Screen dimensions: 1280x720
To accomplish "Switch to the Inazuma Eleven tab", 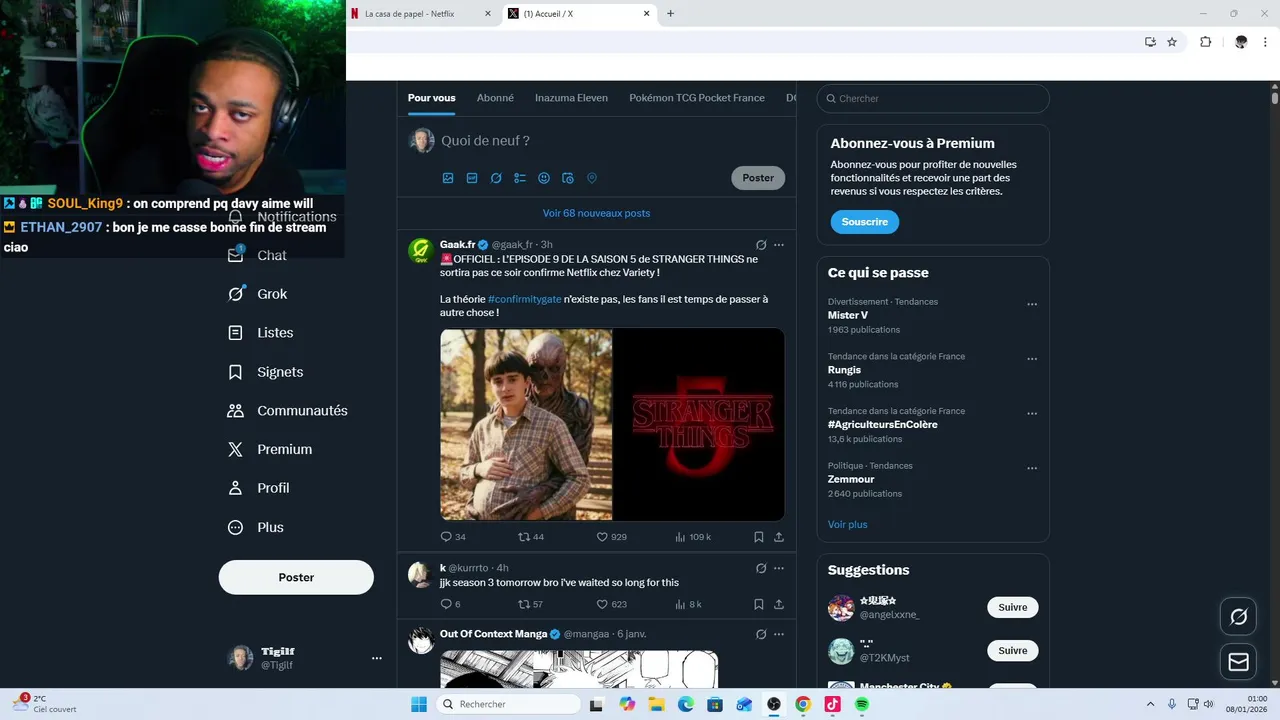I will [571, 98].
